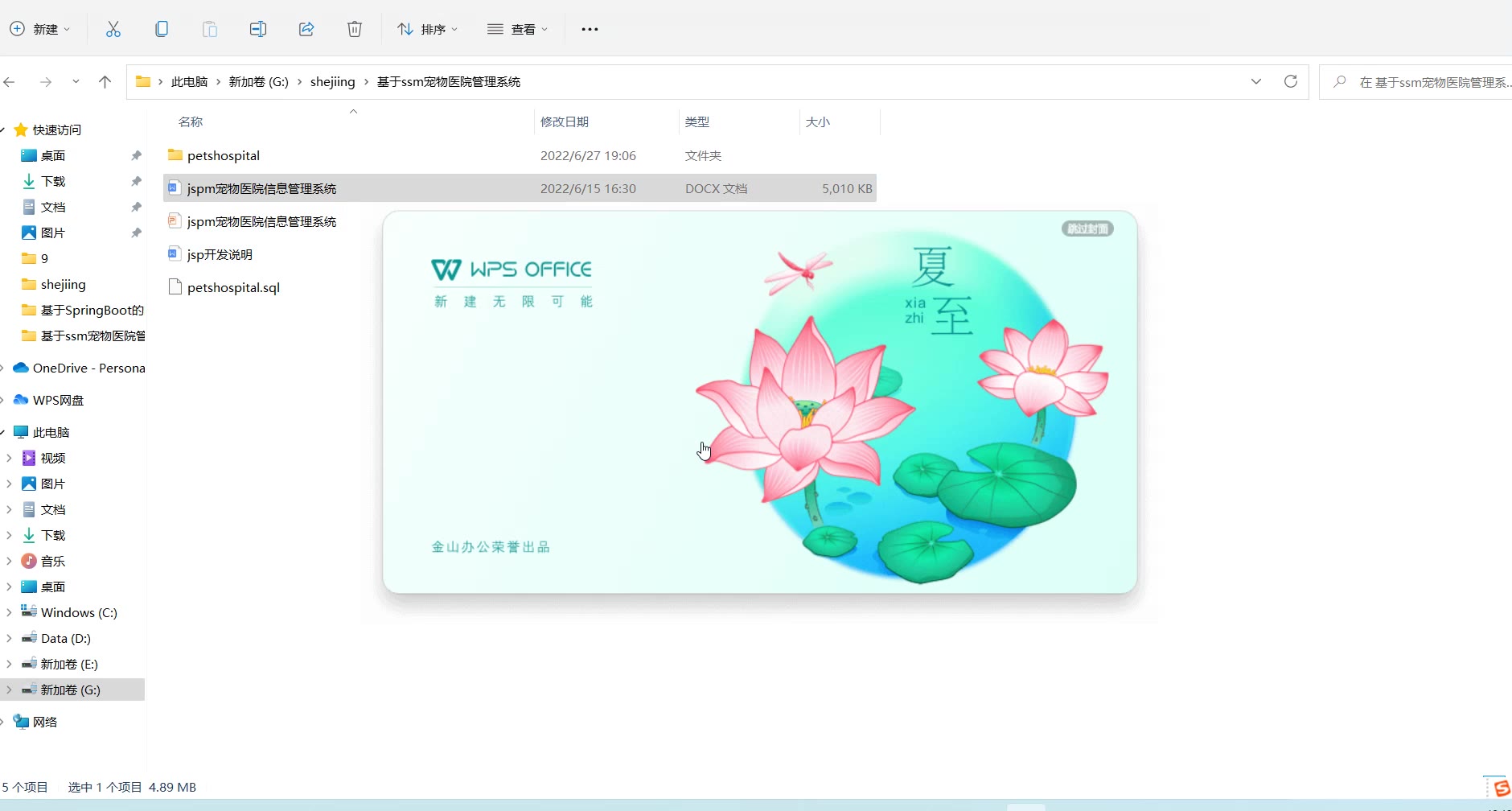Select 新加卷 (G:) in navigation pane

[71, 690]
